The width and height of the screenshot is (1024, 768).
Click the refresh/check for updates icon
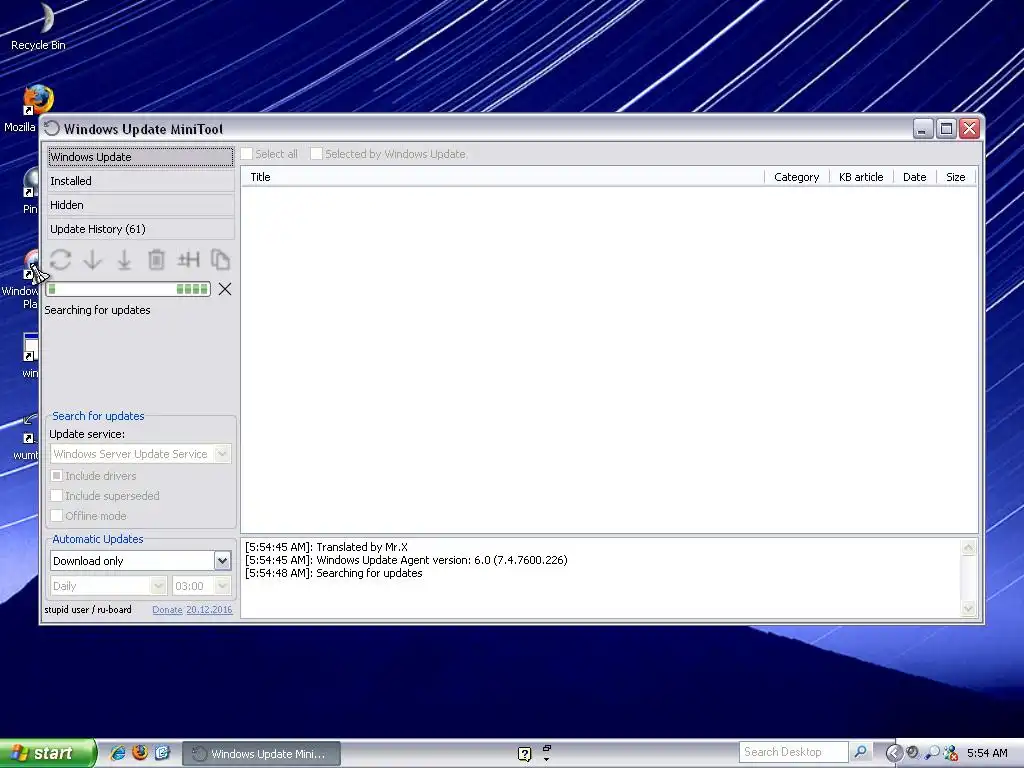(61, 260)
